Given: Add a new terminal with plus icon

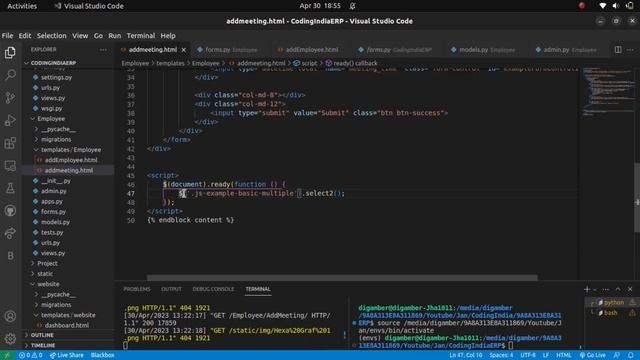Looking at the screenshot, I should coord(587,289).
